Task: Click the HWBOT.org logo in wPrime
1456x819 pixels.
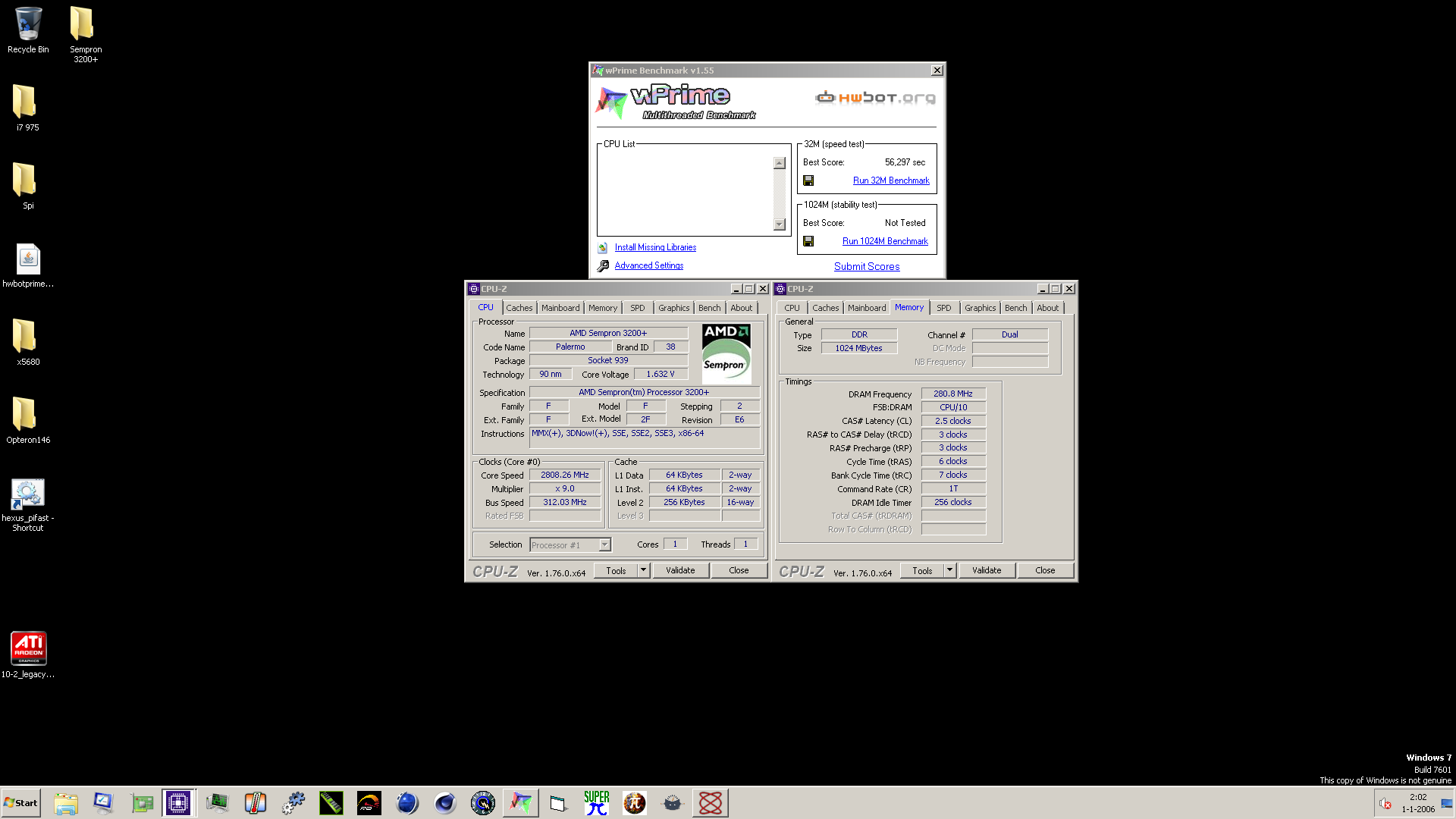Action: point(875,98)
